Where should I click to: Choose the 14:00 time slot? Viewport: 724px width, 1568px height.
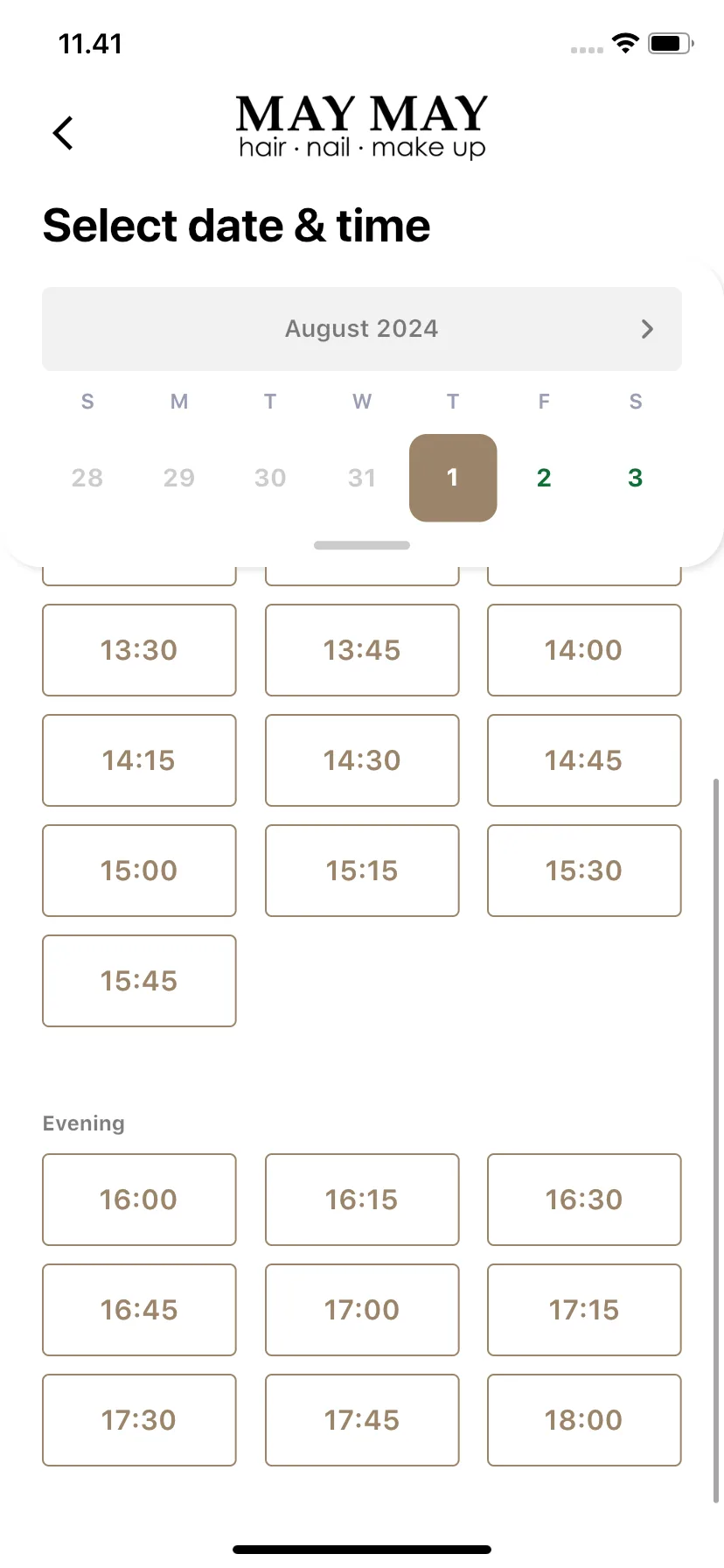point(584,650)
